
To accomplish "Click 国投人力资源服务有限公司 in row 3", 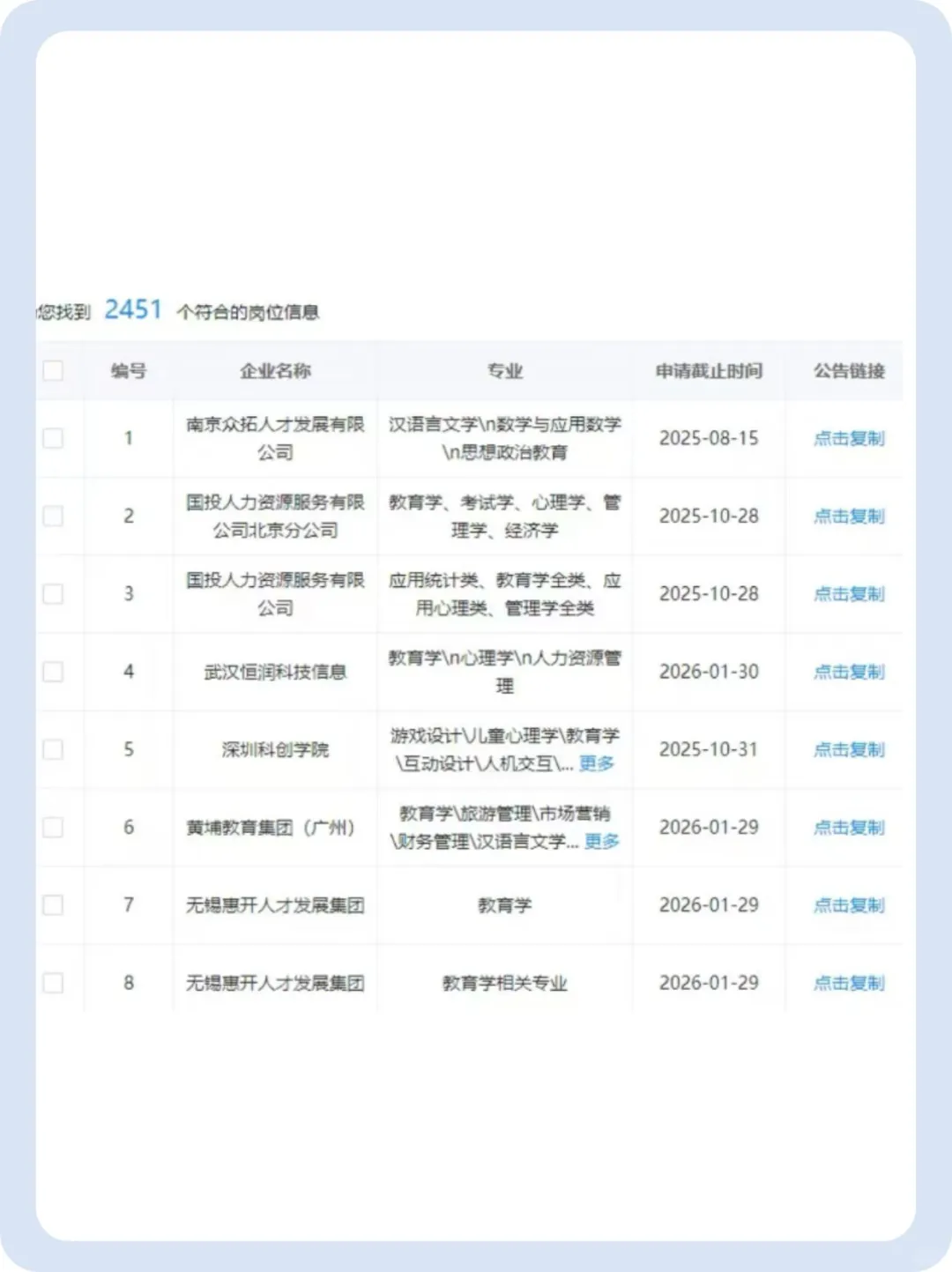I will pos(275,594).
